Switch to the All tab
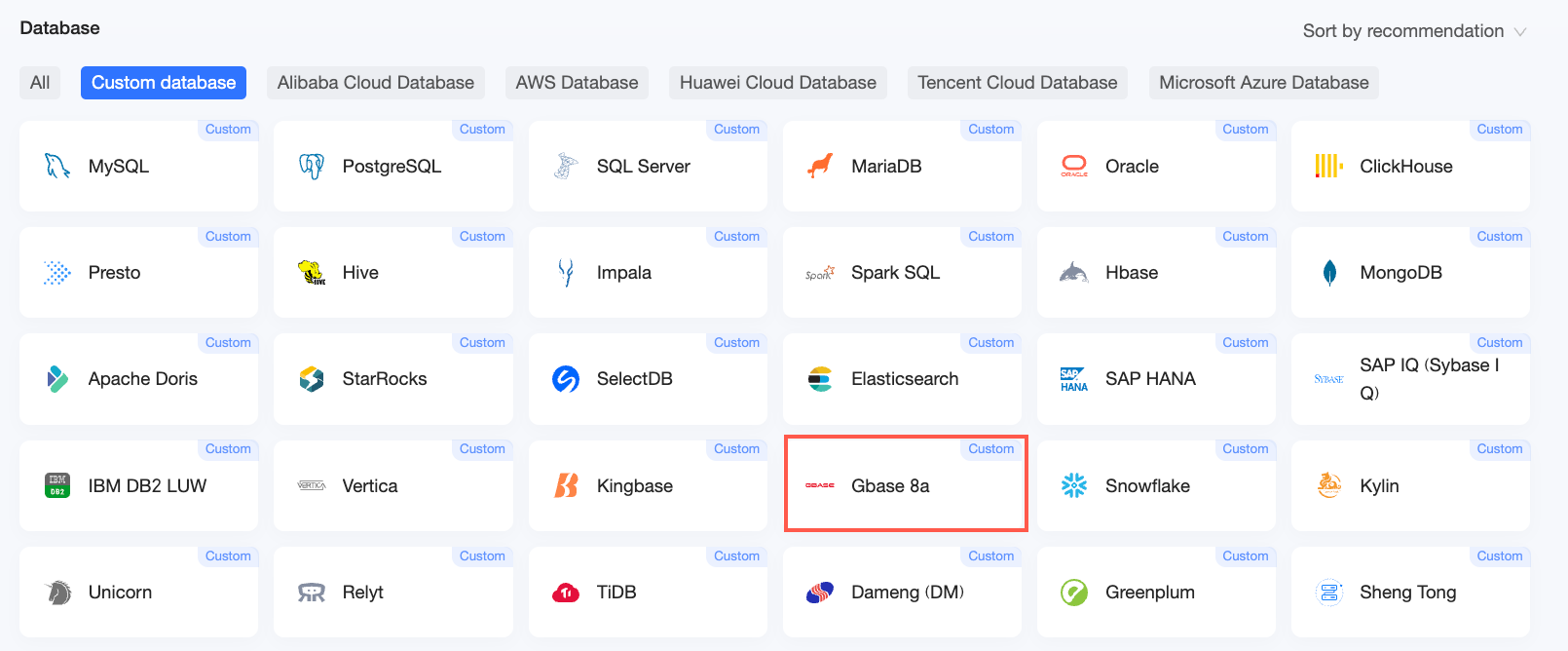Screen dimensions: 1568x651 [40, 83]
